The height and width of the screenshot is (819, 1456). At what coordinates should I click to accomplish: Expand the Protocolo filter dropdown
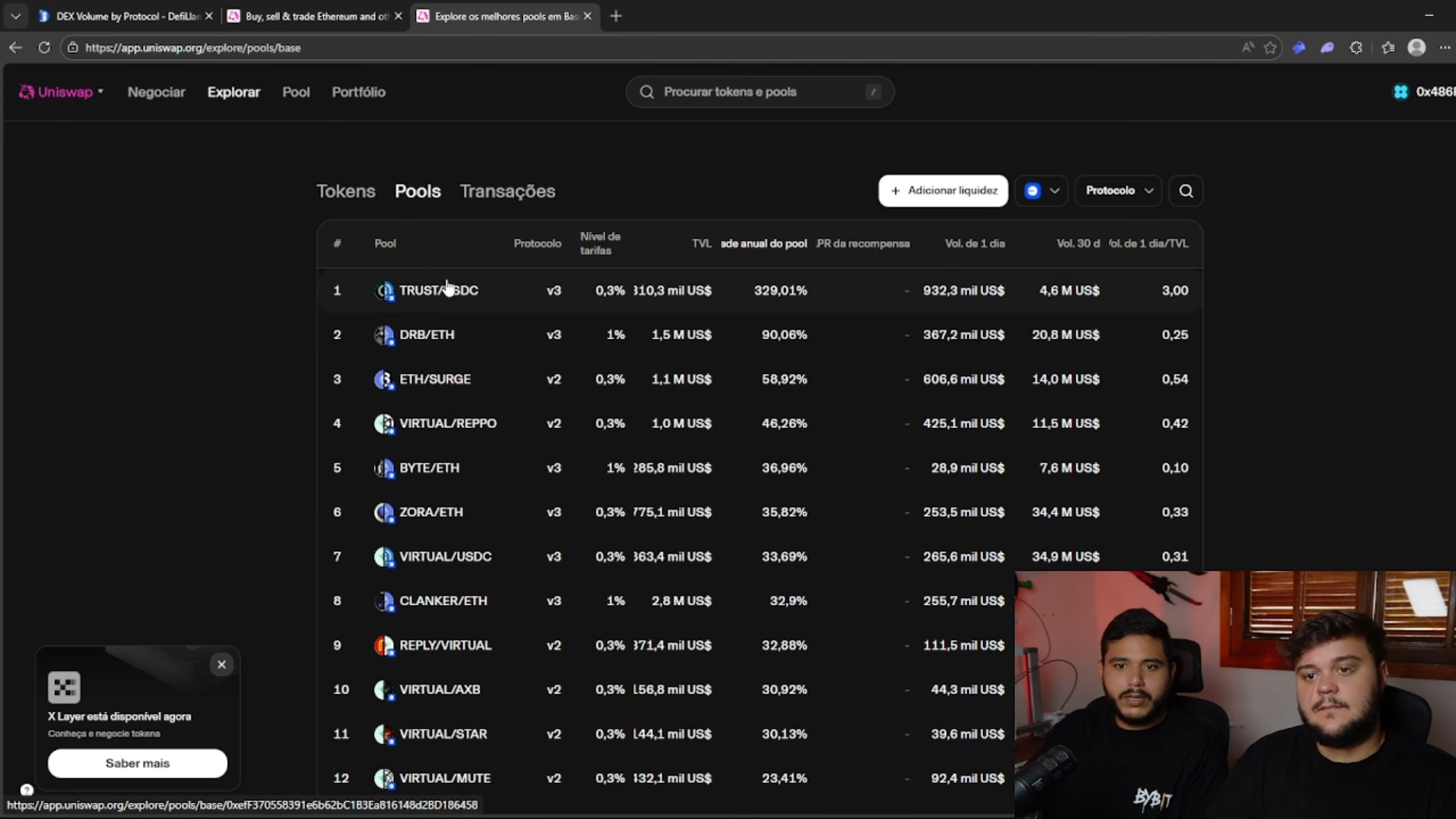point(1118,191)
